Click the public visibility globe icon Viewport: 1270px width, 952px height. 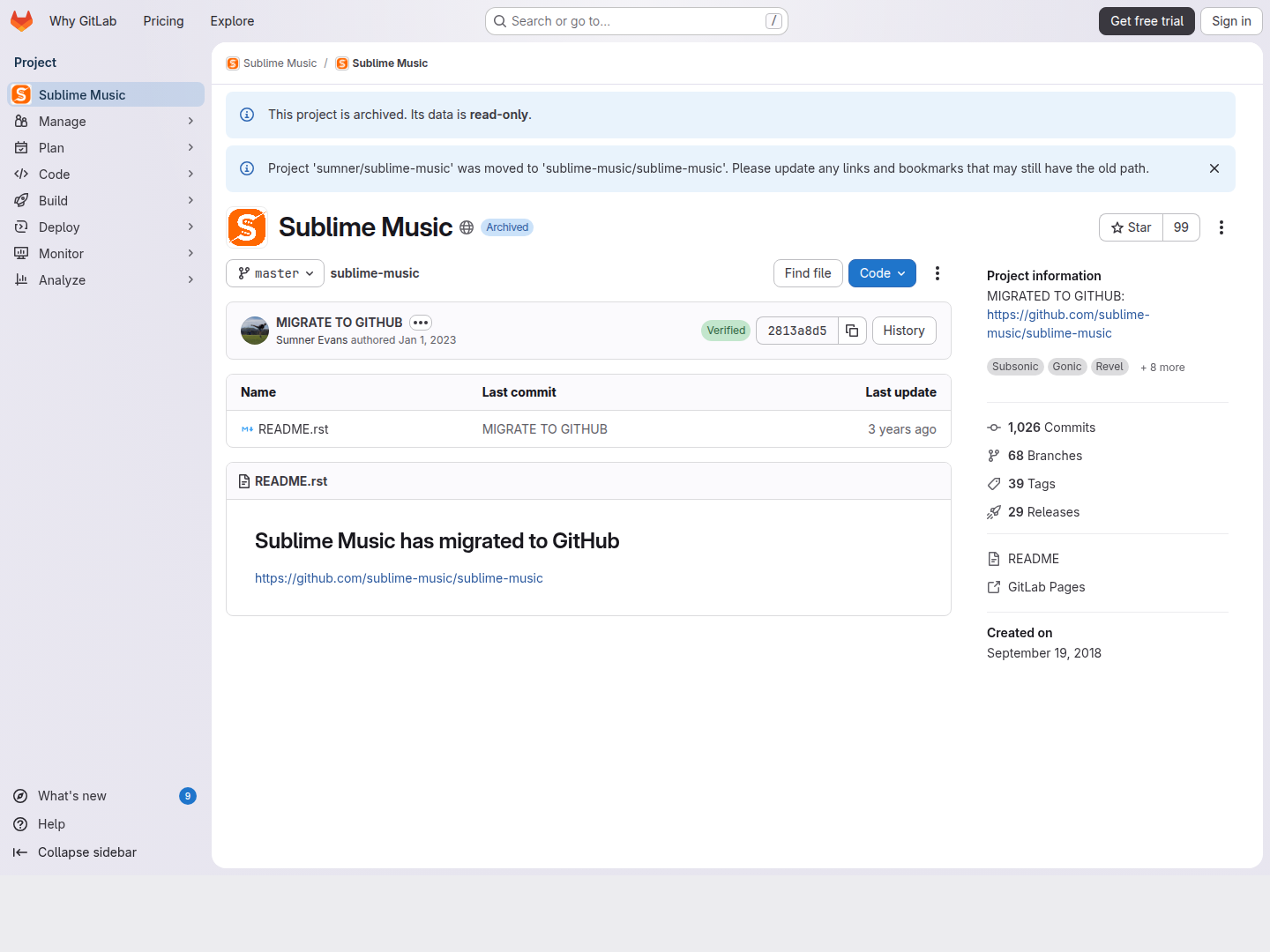click(467, 227)
